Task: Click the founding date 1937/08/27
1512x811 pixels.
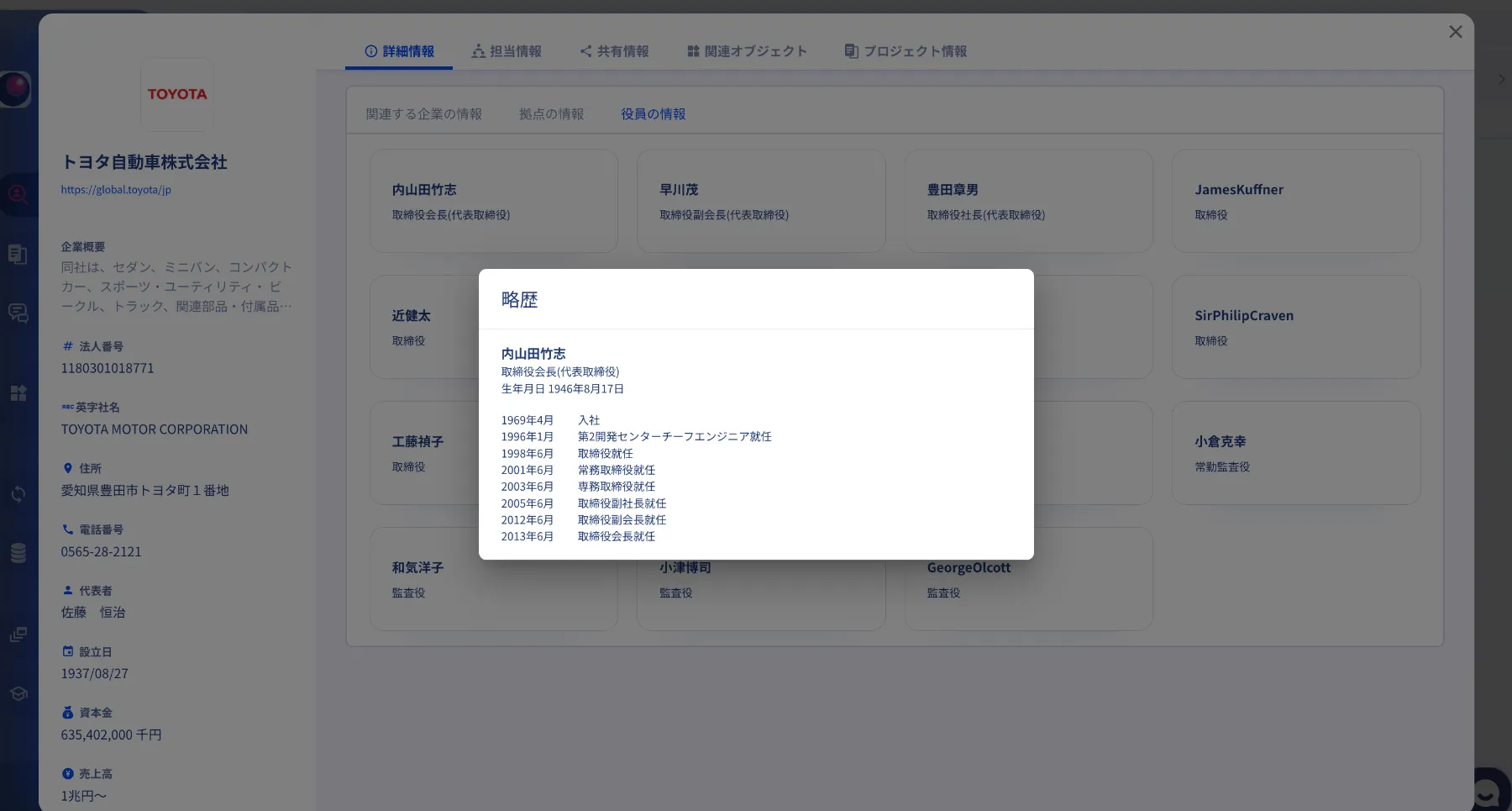Action: tap(94, 674)
